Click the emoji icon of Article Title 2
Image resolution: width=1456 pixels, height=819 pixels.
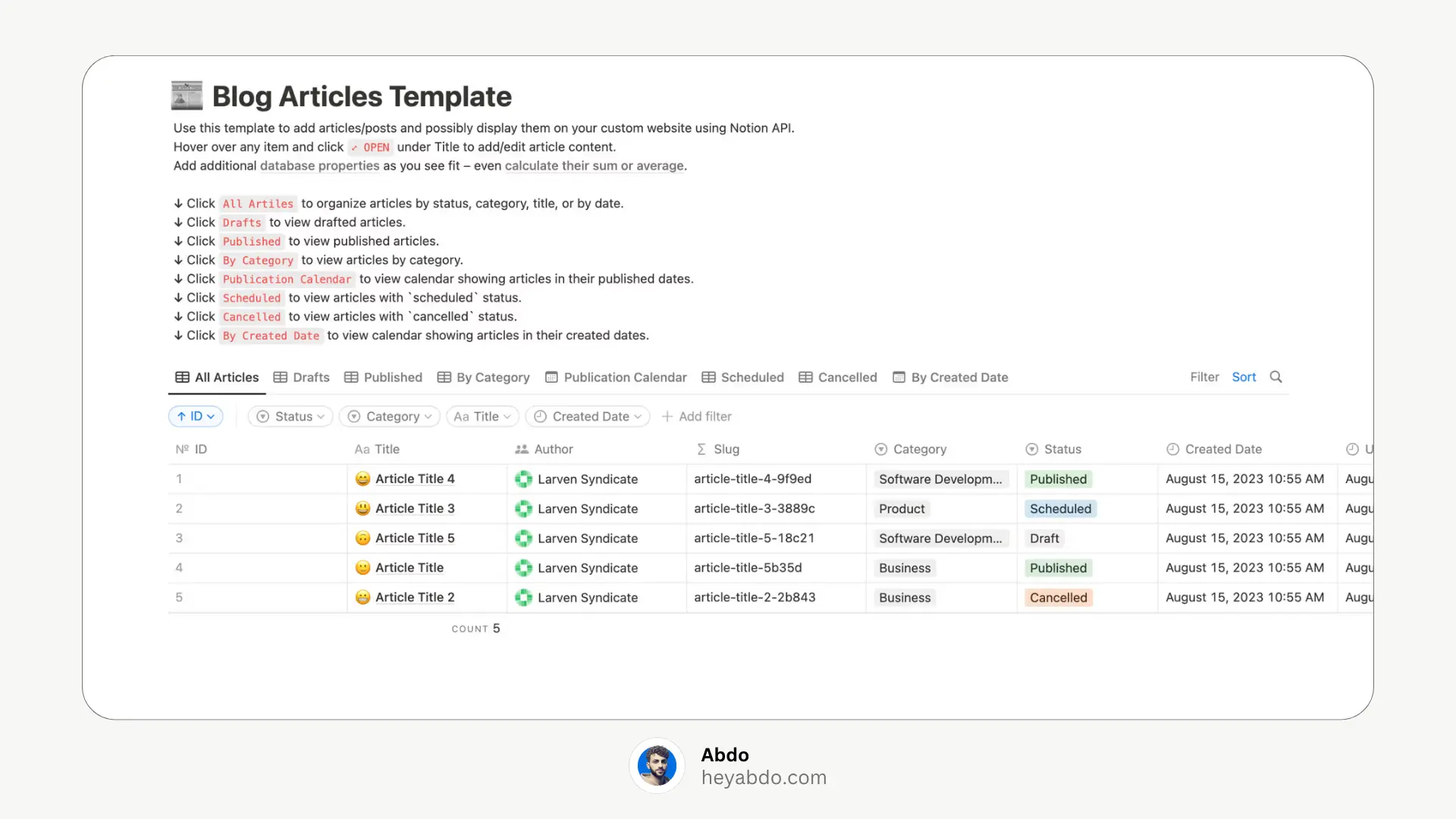coord(362,597)
